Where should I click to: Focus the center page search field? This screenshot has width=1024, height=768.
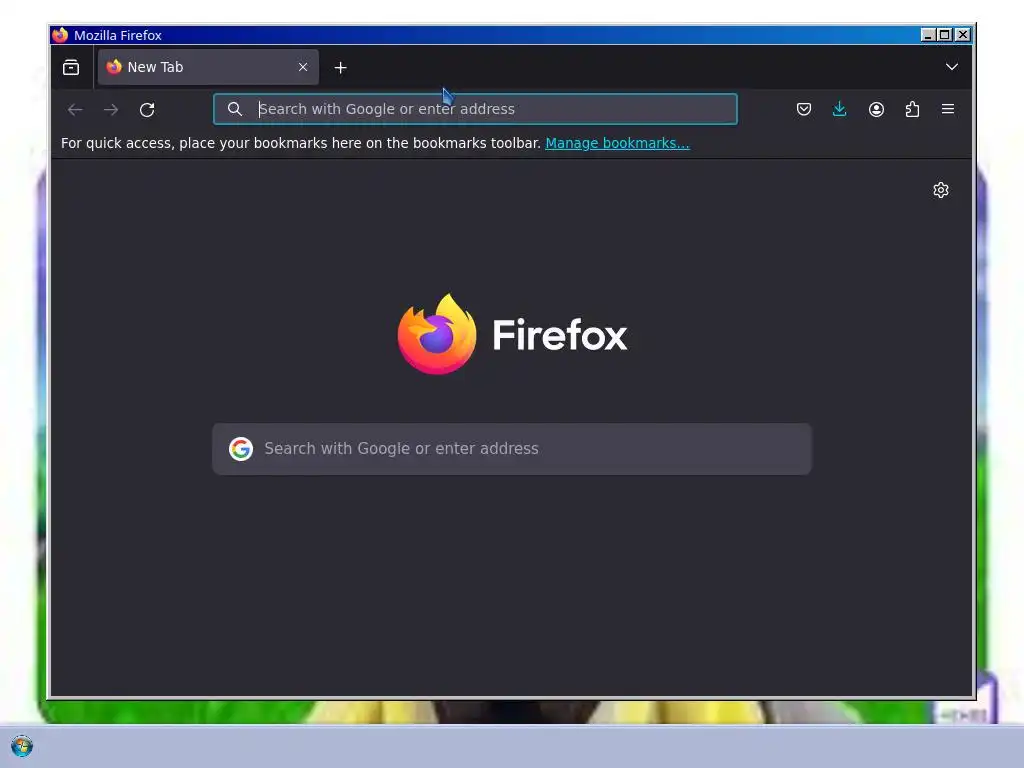(512, 449)
